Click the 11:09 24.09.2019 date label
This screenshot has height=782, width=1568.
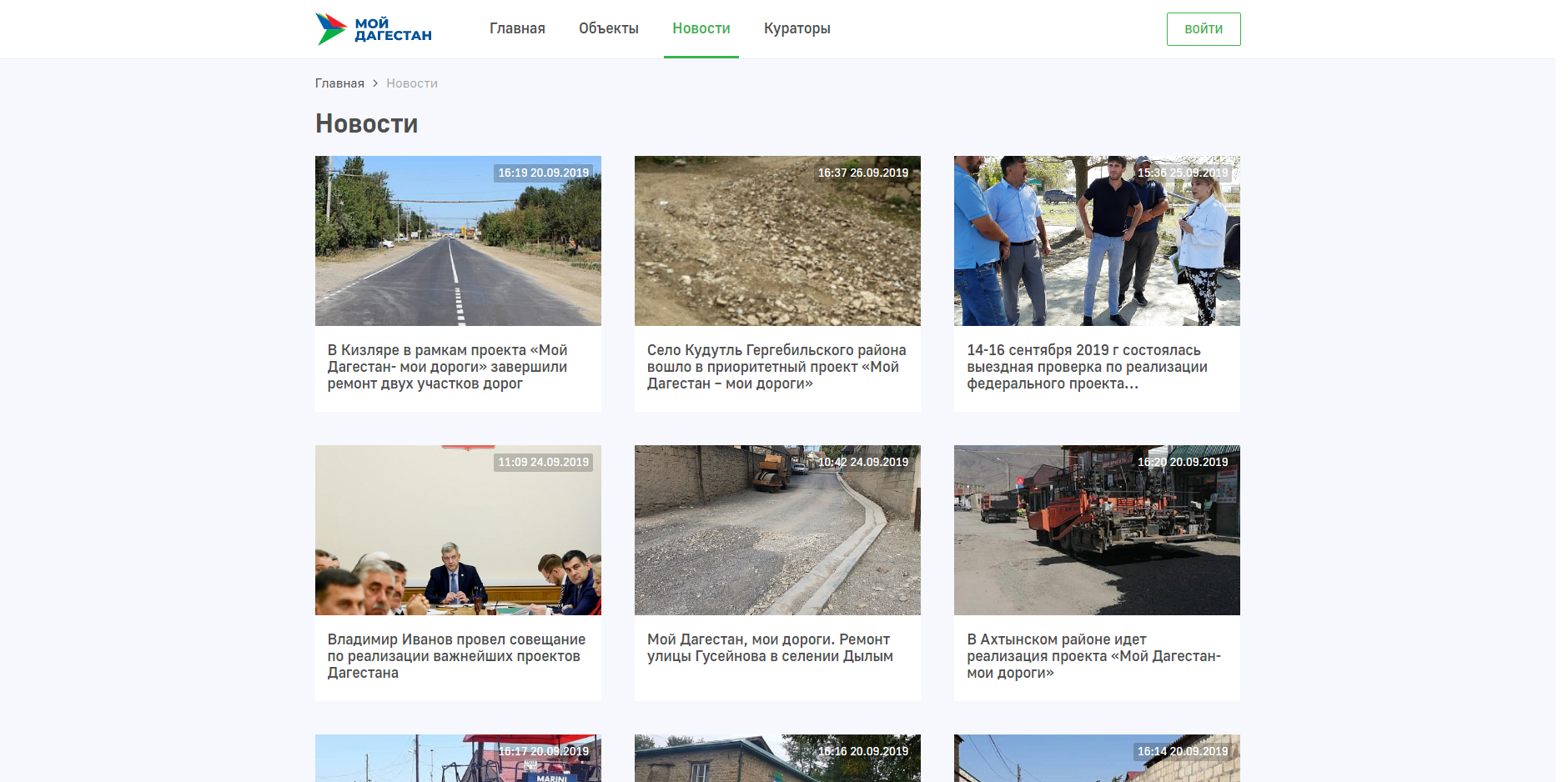(544, 462)
